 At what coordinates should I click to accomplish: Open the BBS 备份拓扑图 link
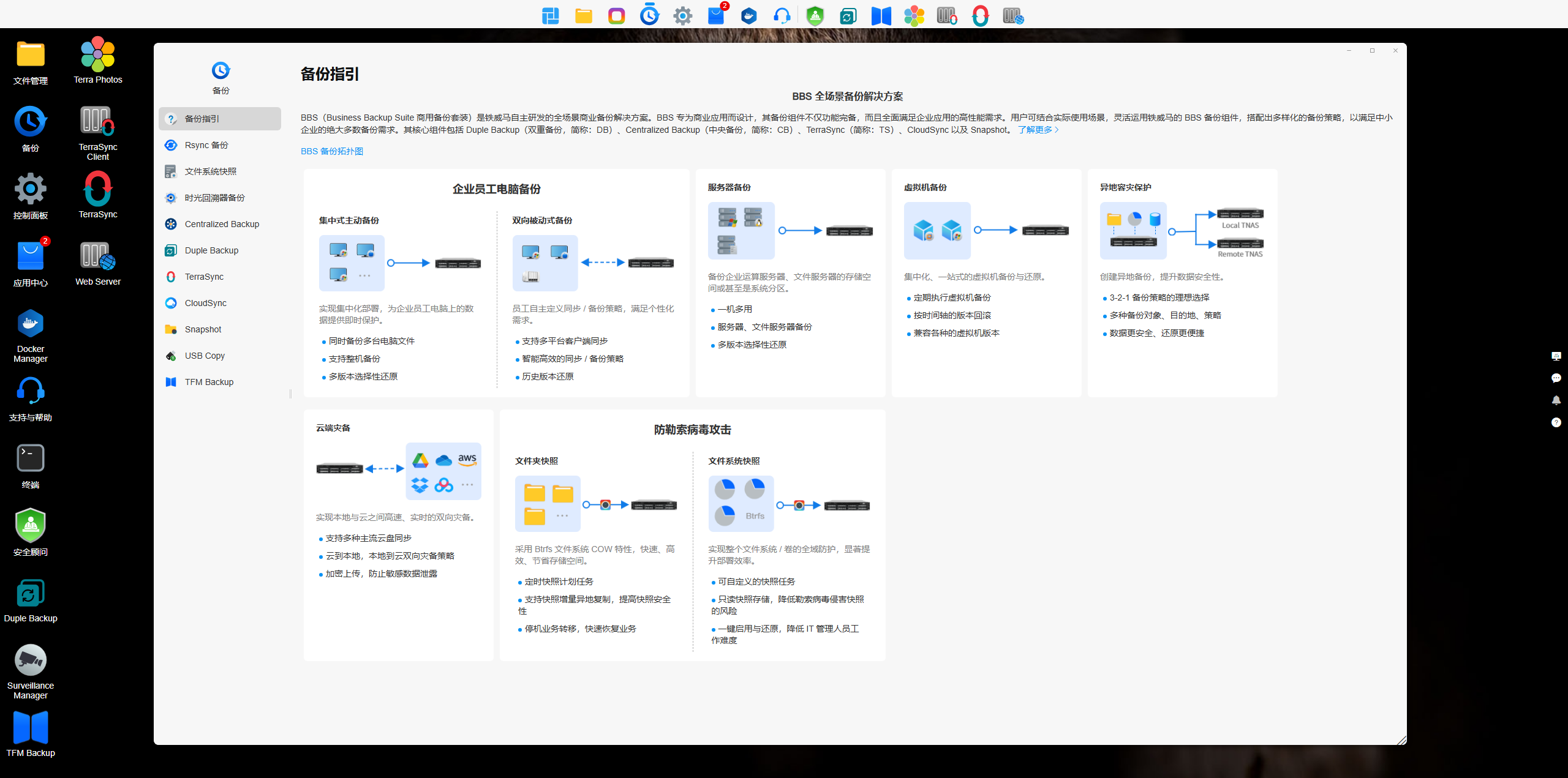point(332,151)
